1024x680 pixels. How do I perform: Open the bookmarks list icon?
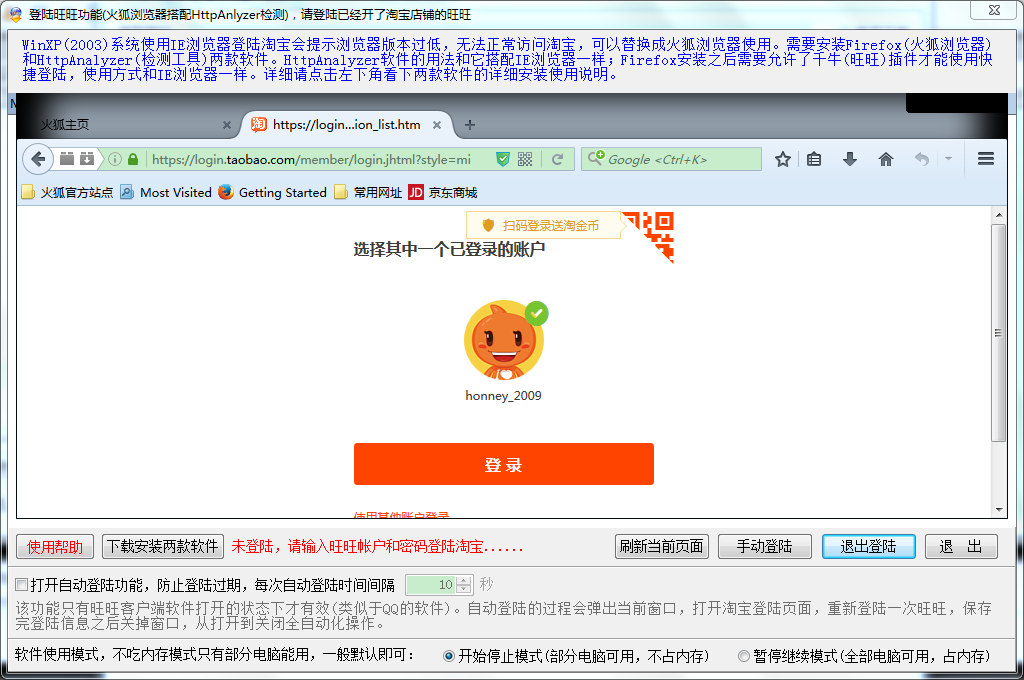click(x=814, y=159)
